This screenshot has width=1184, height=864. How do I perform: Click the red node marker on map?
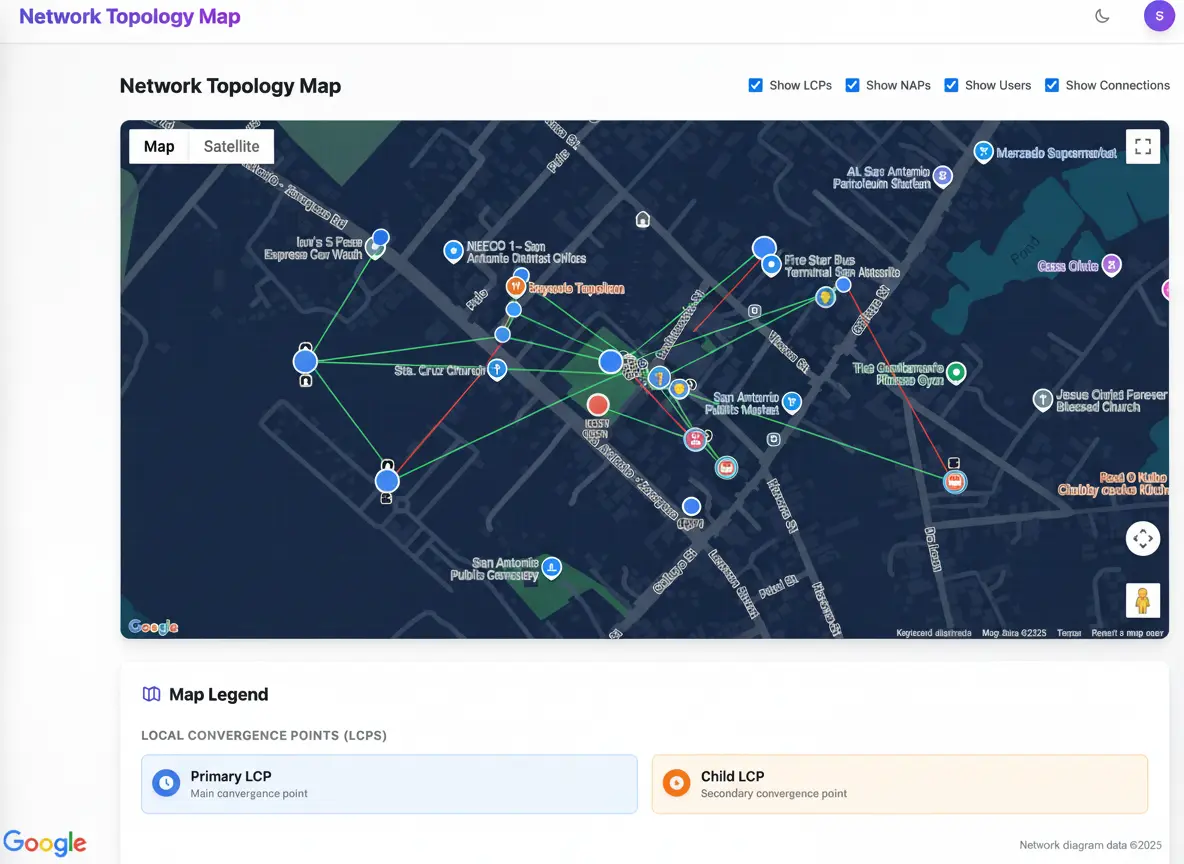pos(598,405)
